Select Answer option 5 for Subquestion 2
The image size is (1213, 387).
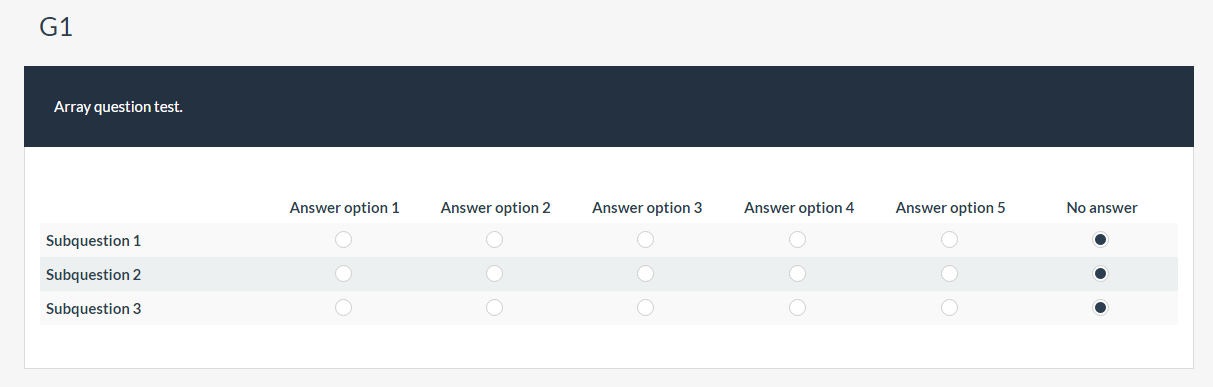coord(950,274)
